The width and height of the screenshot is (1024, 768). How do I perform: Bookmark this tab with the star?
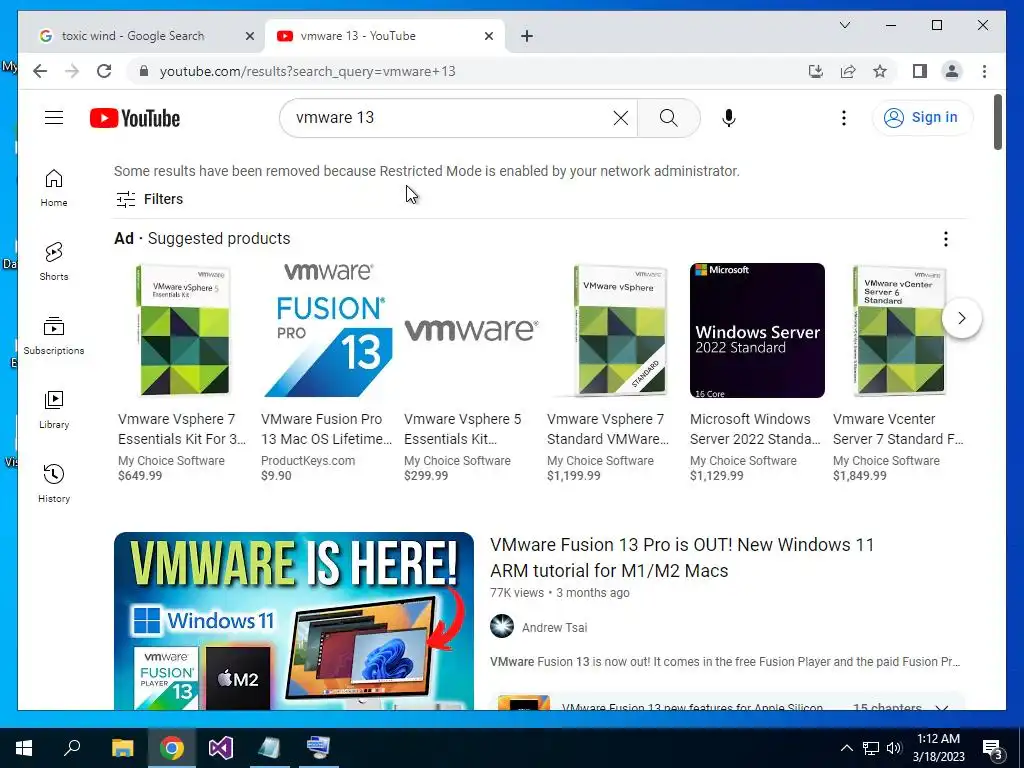pos(880,71)
